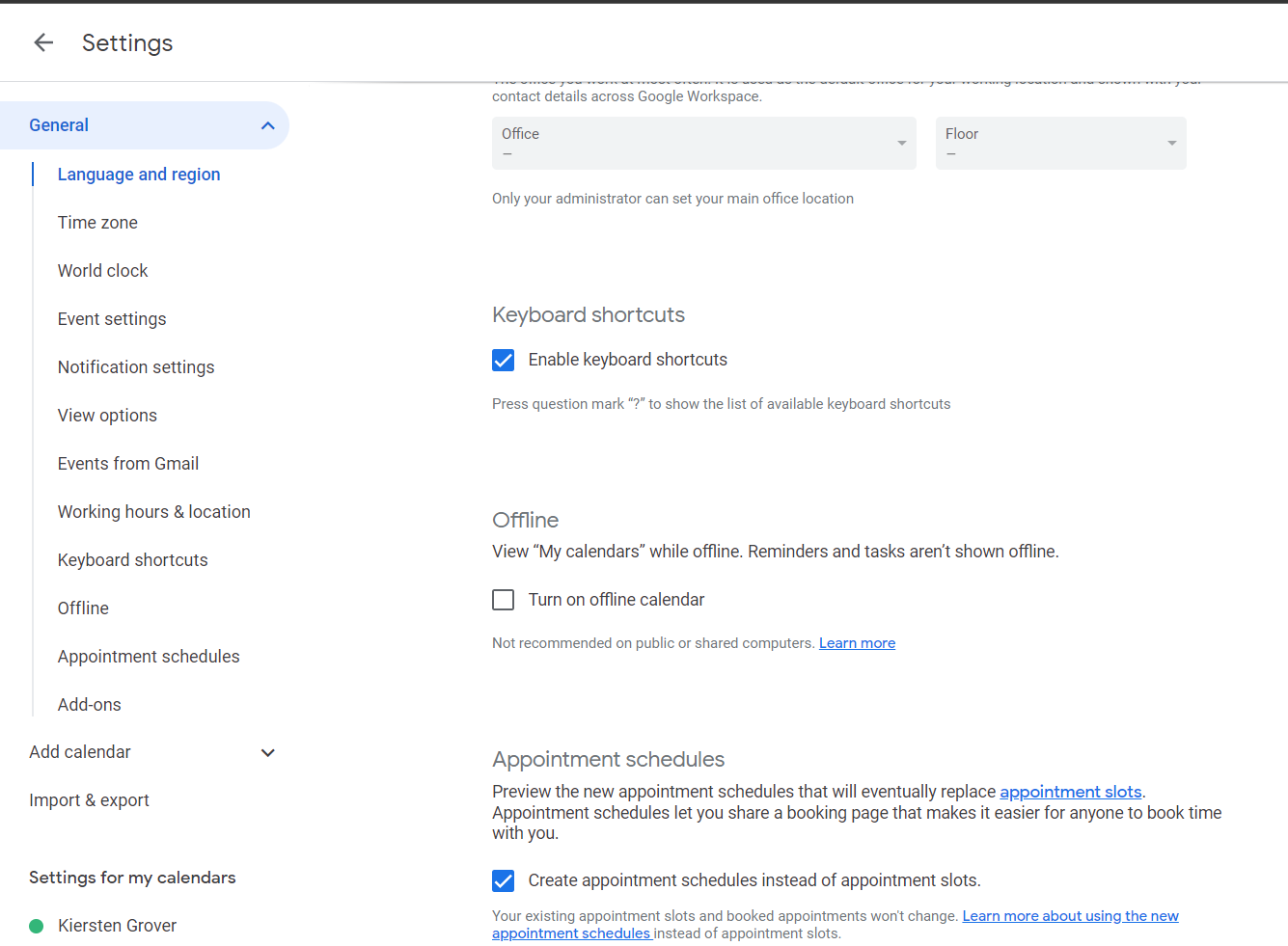Expand the Add calendar section
Viewport: 1288px width, 946px height.
[268, 752]
